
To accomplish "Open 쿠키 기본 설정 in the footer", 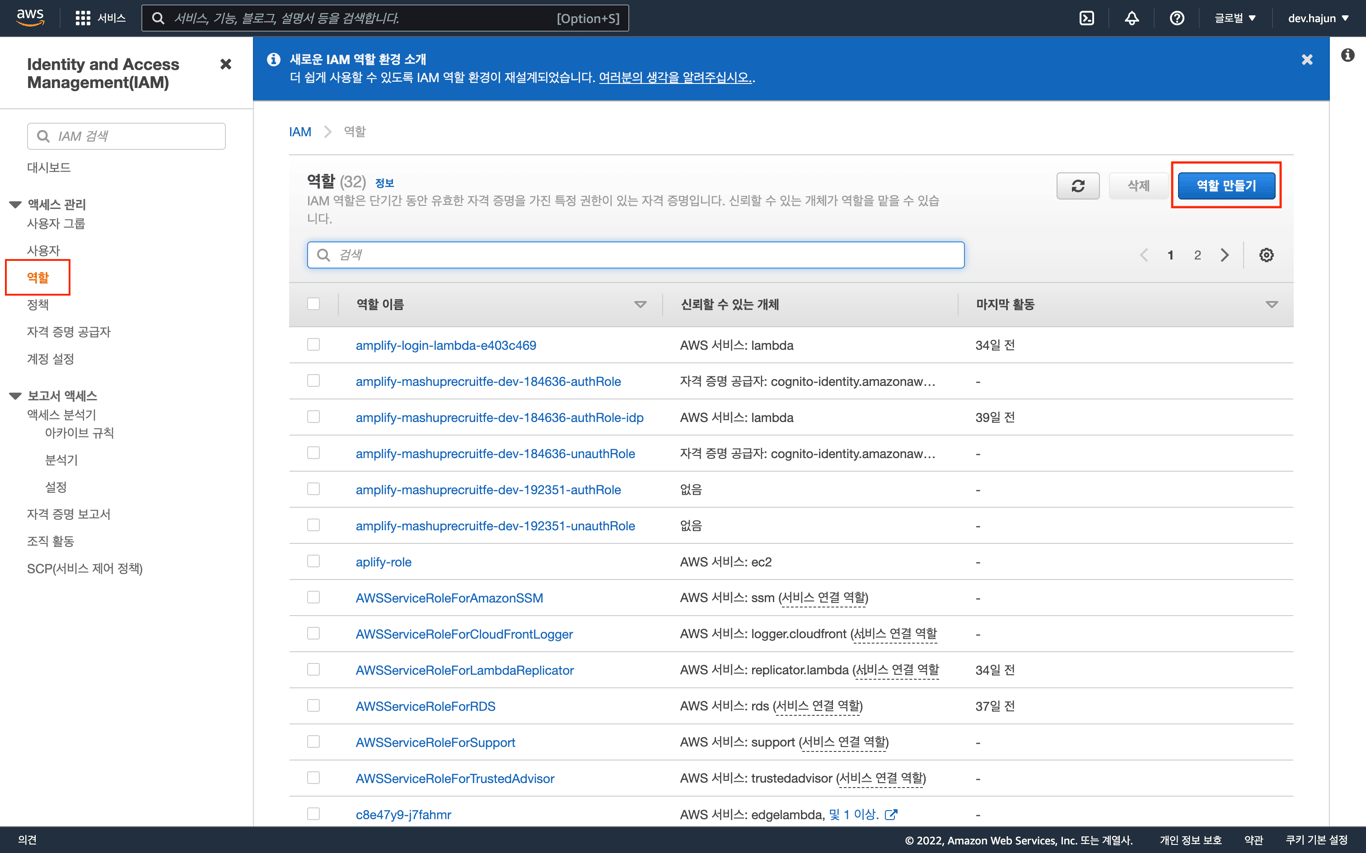I will pos(1317,840).
